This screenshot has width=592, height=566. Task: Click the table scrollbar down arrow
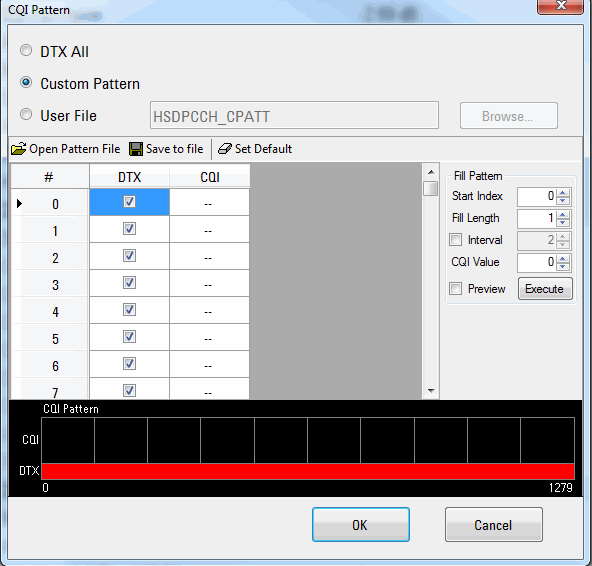(431, 391)
